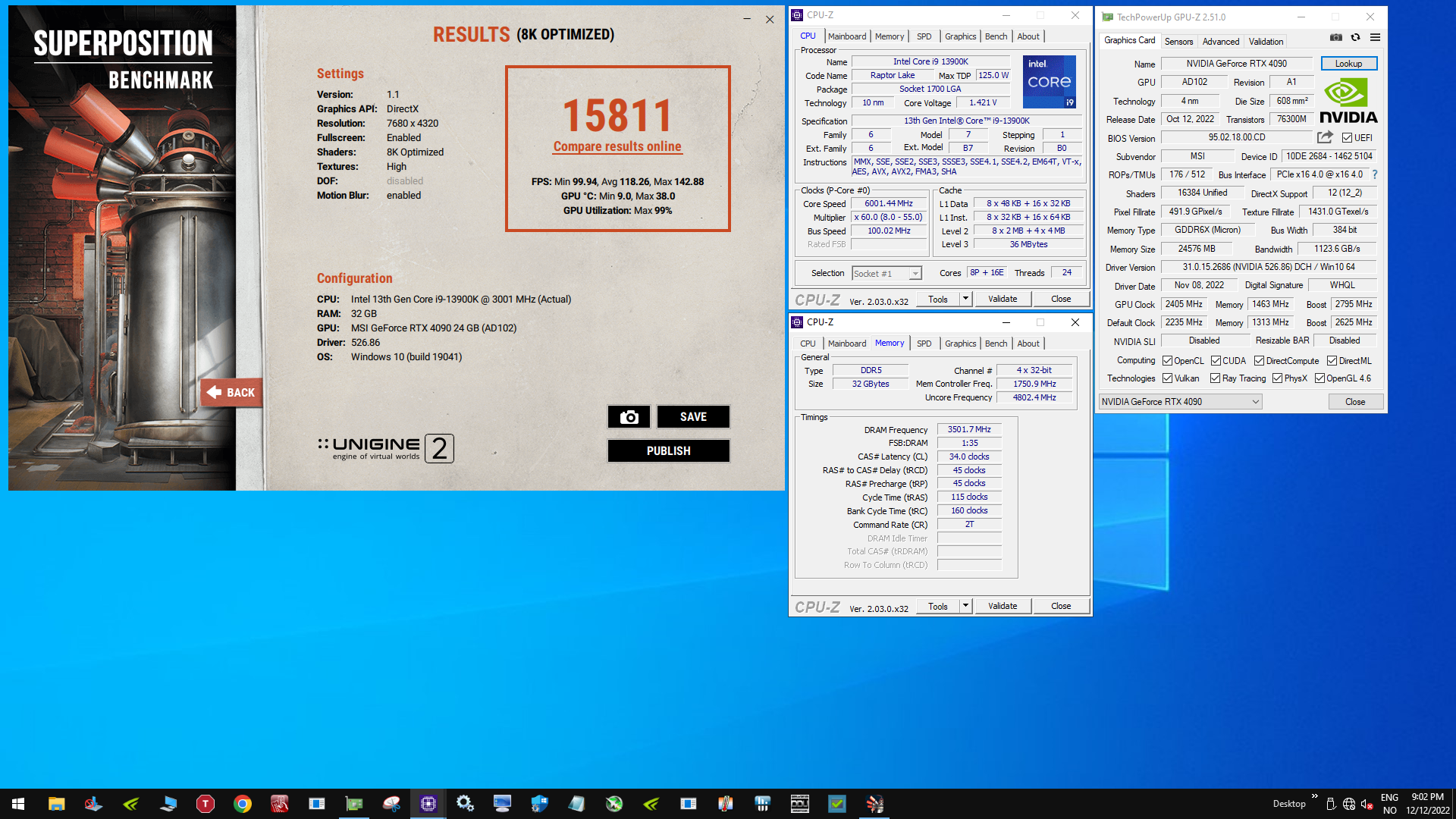Click the NVIDIA logo in GPU-Z
1456x819 pixels.
(1348, 101)
